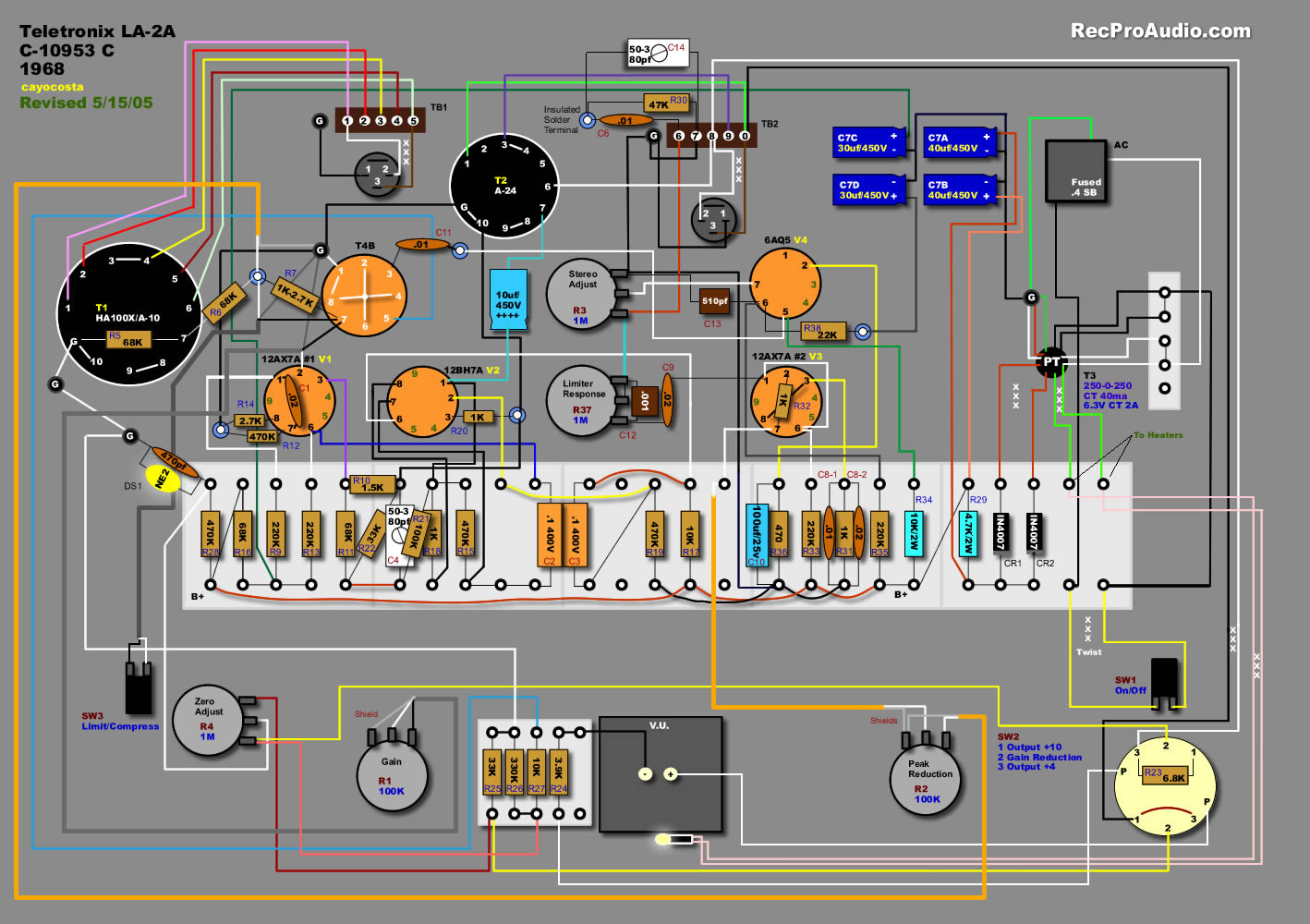The image size is (1310, 924).
Task: Select the NE2 neon lamp DS1
Action: pos(164,477)
